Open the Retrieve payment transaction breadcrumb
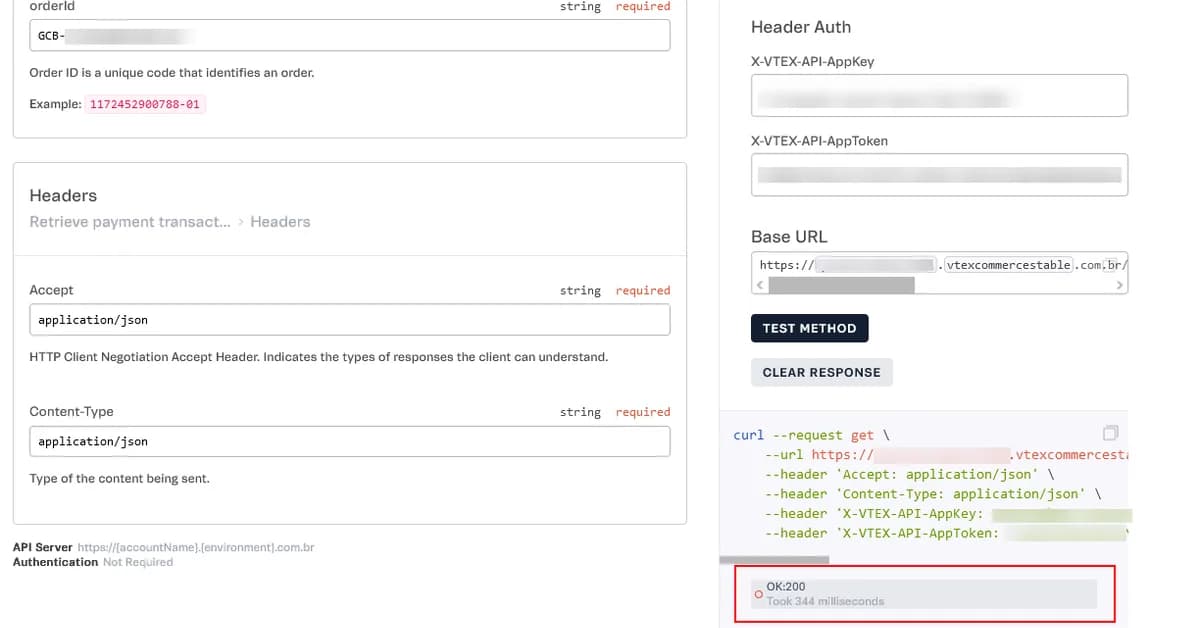The width and height of the screenshot is (1200, 628). coord(129,221)
